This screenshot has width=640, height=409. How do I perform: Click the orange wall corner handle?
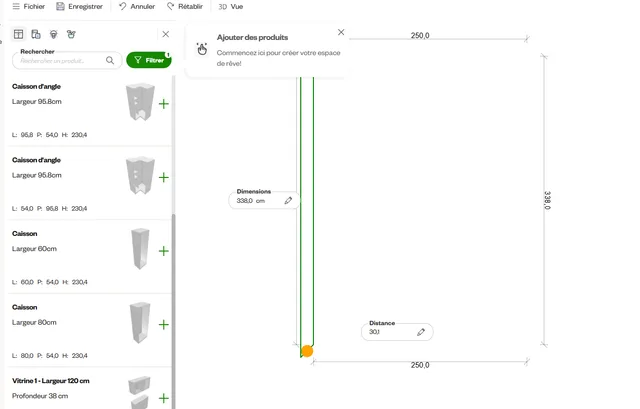click(x=307, y=351)
